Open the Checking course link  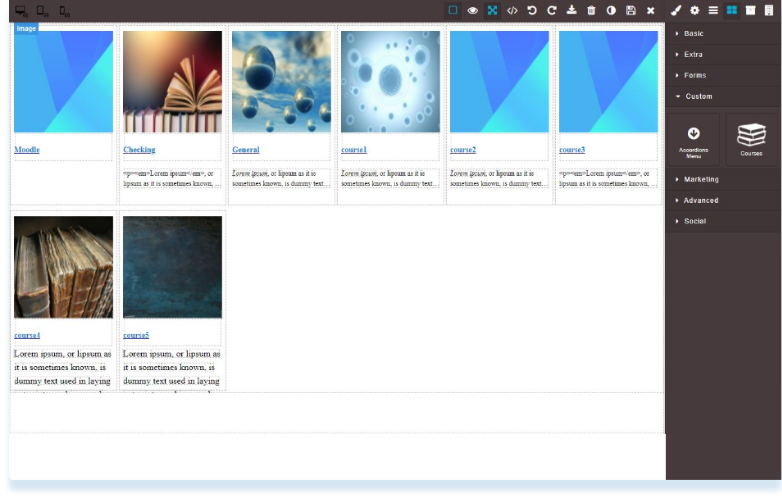139,150
